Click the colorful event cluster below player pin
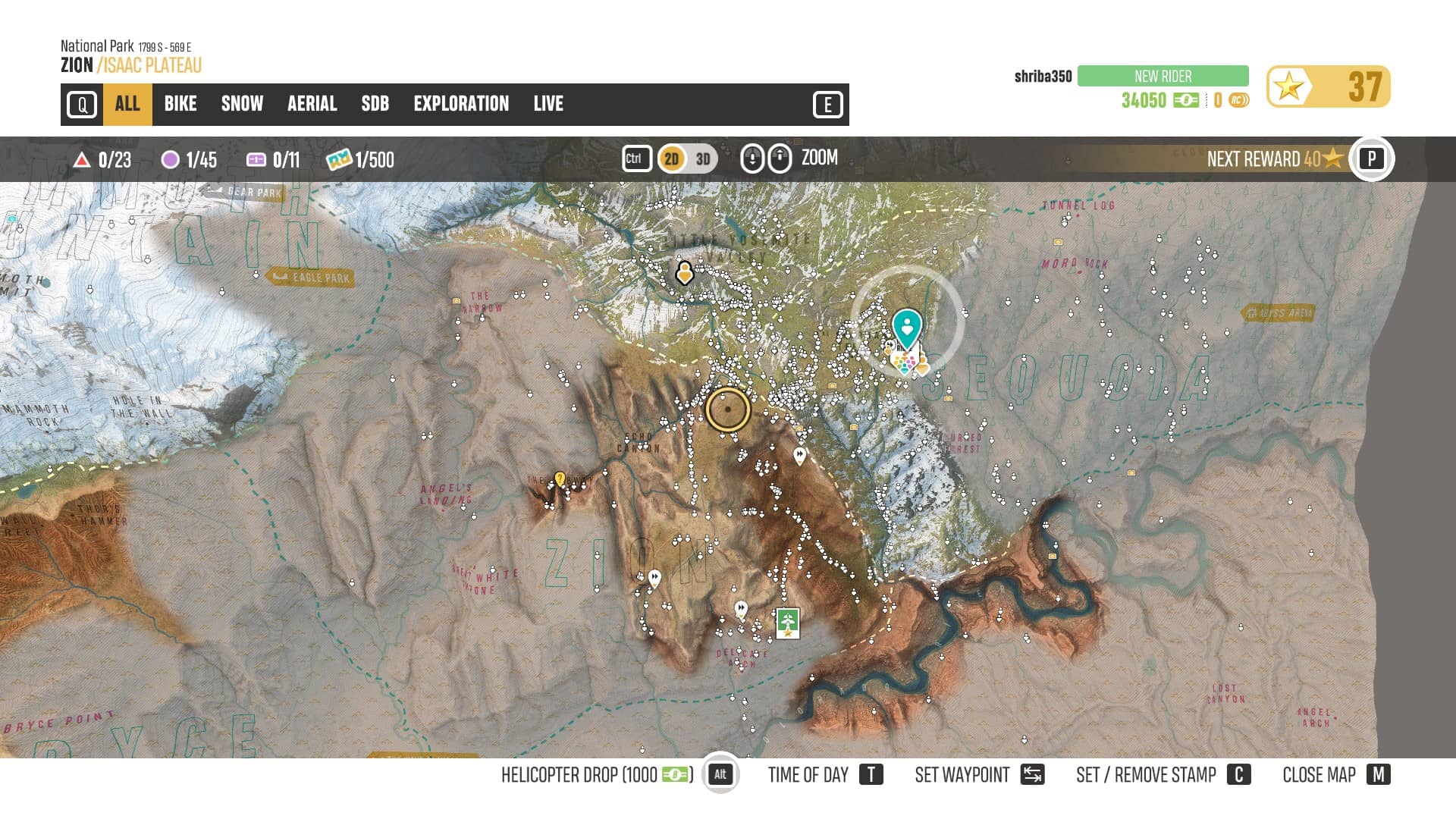 [x=904, y=362]
